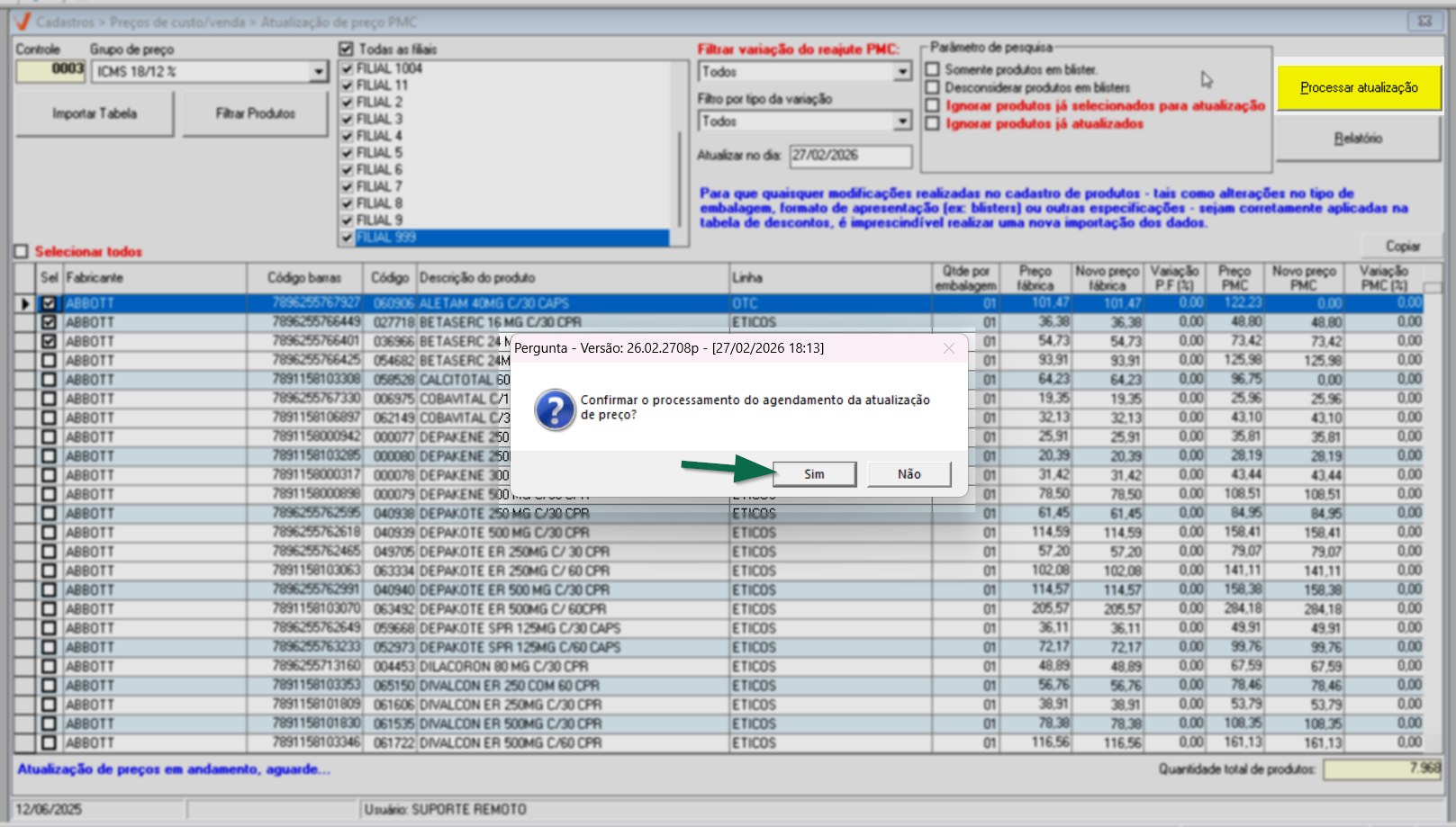Click the Importar Tabela button
Image resolution: width=1456 pixels, height=827 pixels.
[95, 114]
